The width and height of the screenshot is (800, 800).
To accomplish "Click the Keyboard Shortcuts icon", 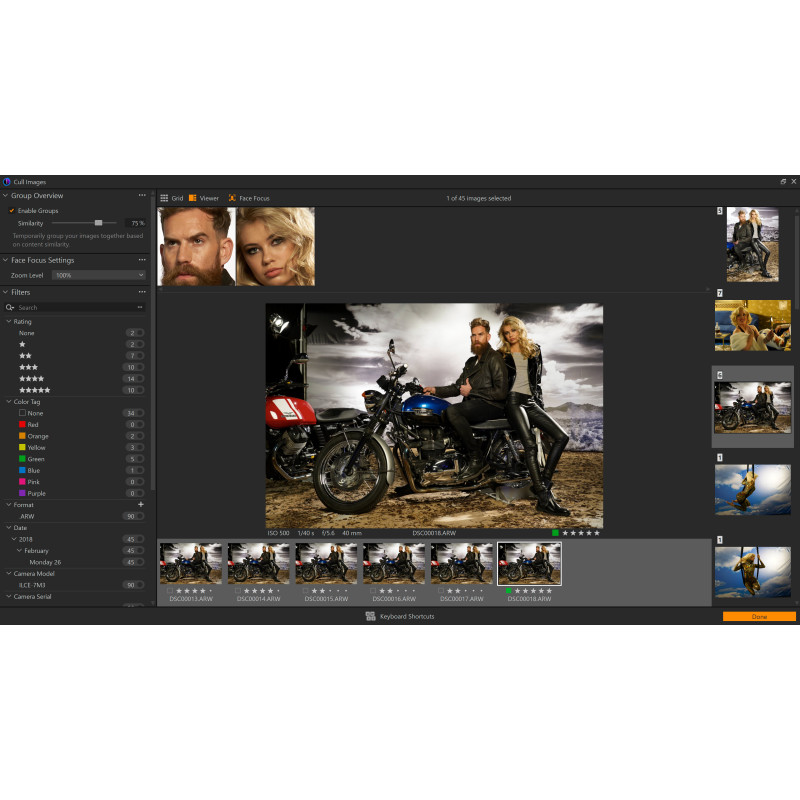I will pos(370,616).
